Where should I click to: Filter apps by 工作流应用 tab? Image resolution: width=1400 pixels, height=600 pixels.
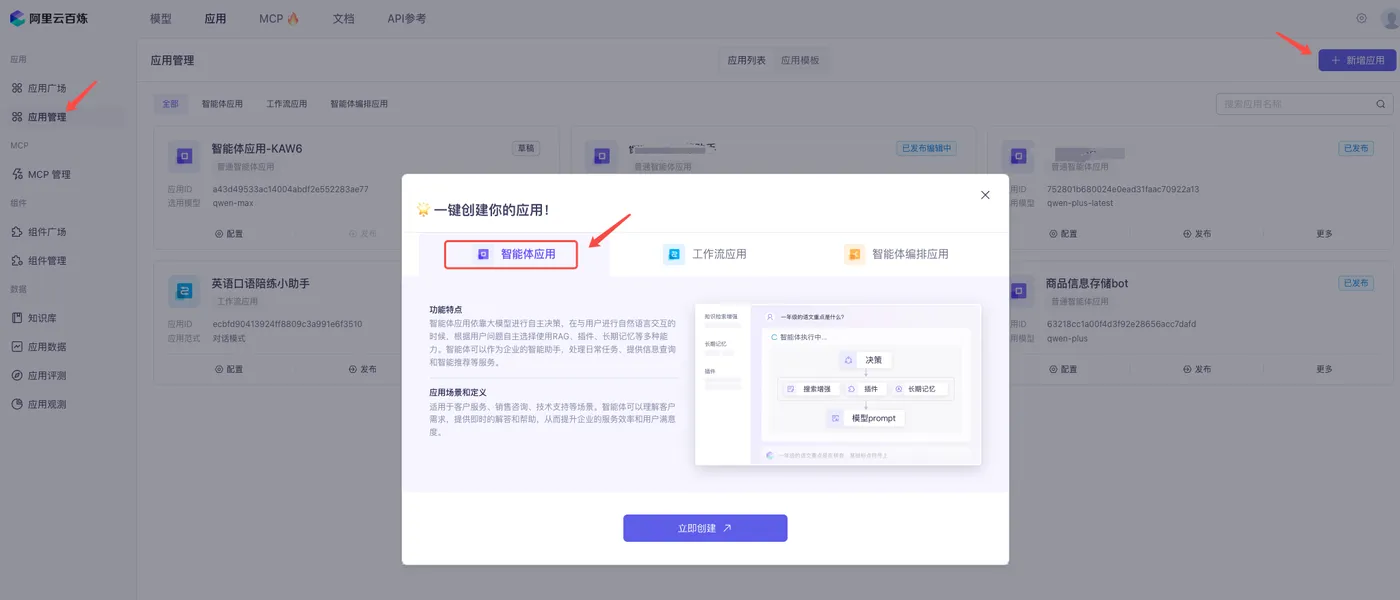287,104
